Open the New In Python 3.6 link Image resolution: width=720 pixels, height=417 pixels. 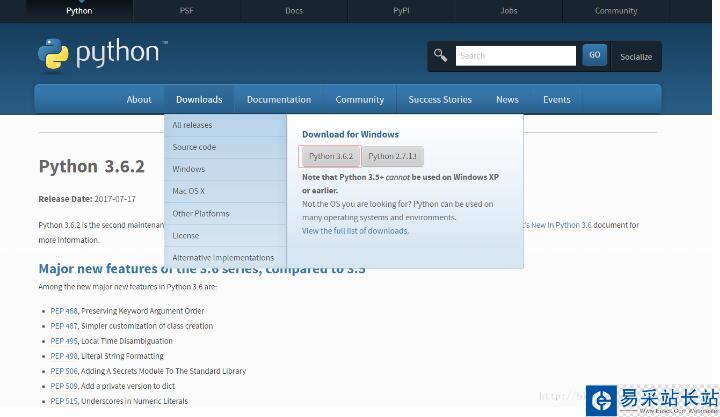[x=557, y=225]
